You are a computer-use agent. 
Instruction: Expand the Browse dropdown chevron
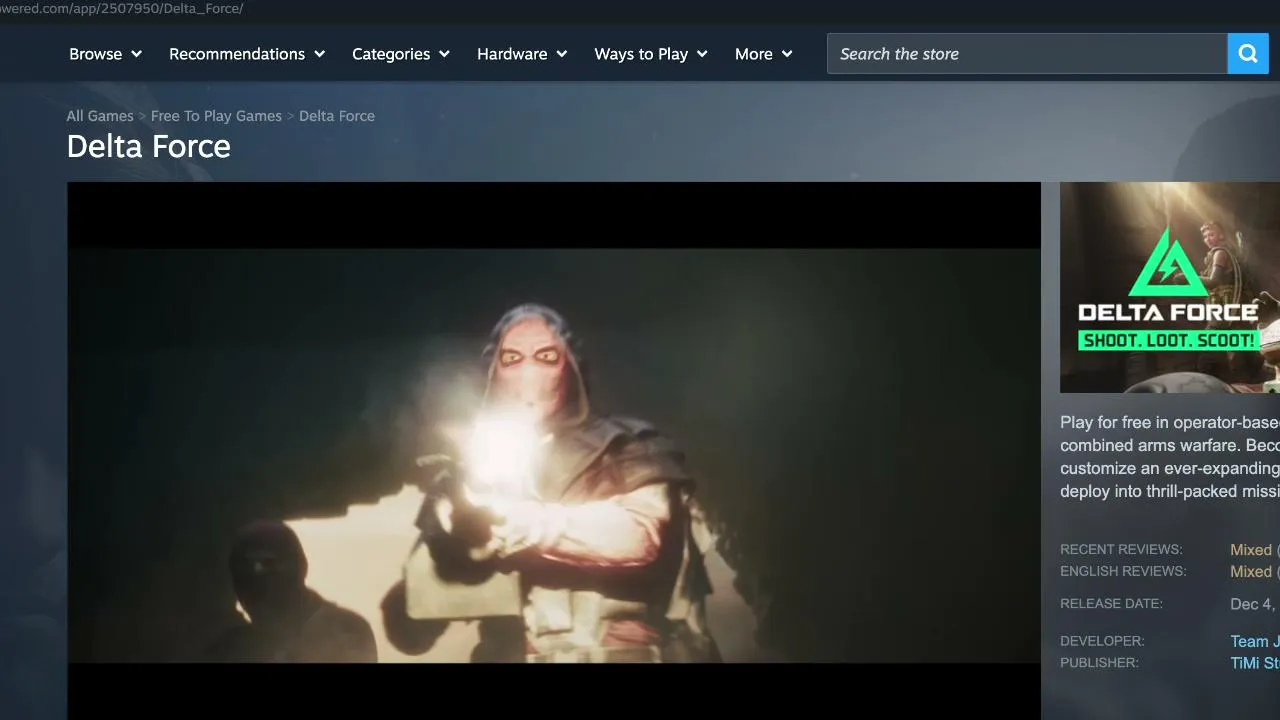click(136, 54)
